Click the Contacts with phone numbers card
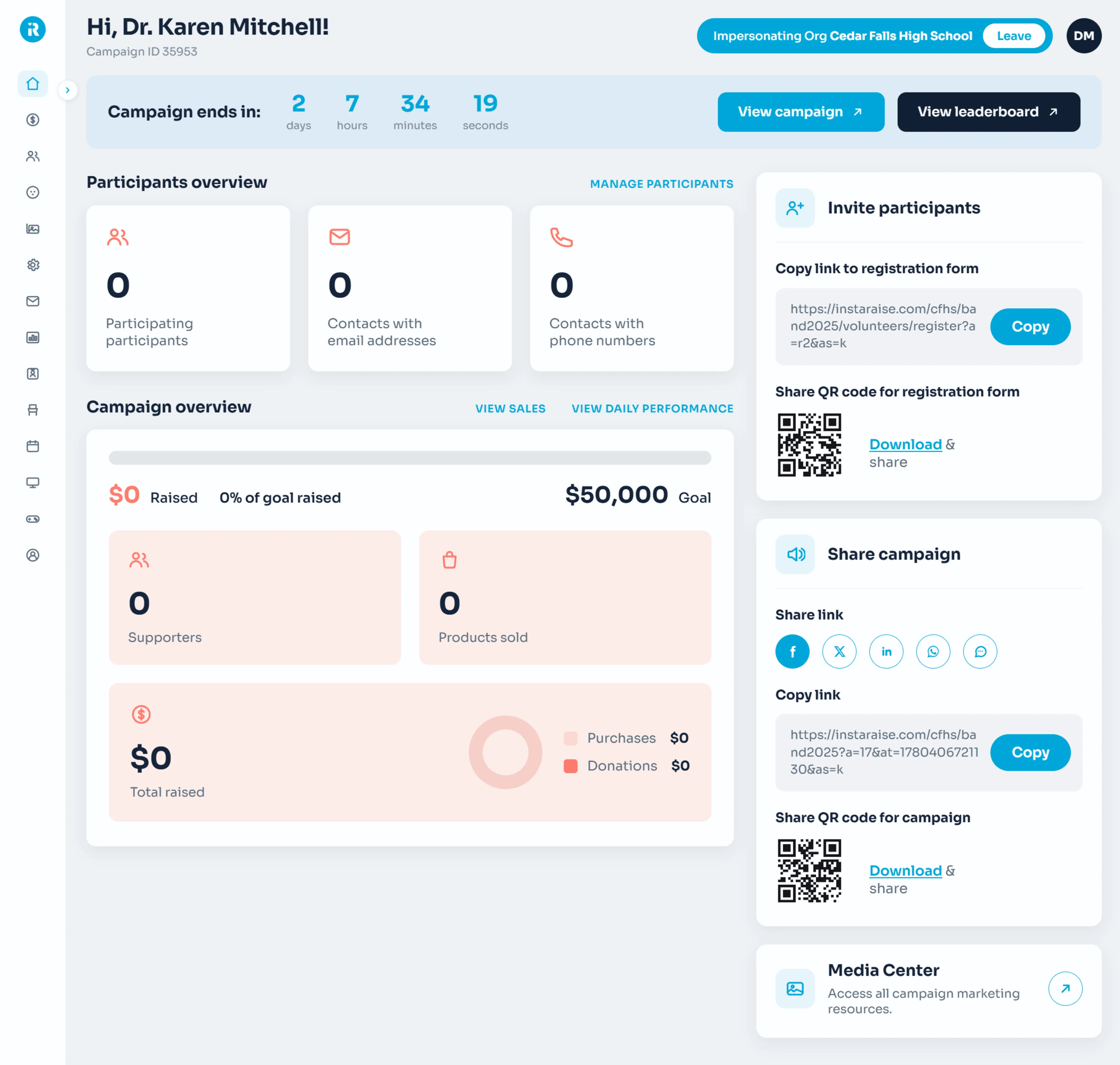Screen dimensions: 1120x1065 point(631,288)
